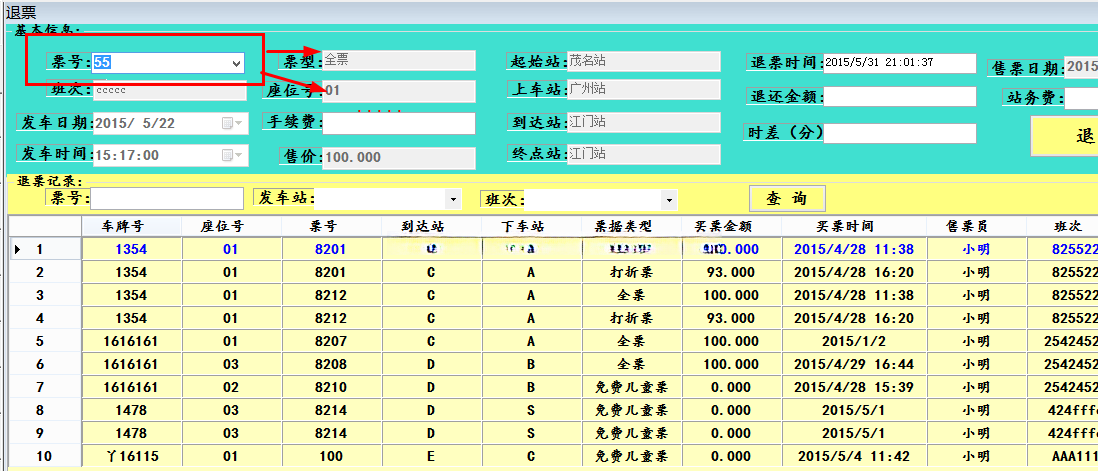Click the 发车时间 value 15:17:00
1098x471 pixels.
click(x=127, y=155)
